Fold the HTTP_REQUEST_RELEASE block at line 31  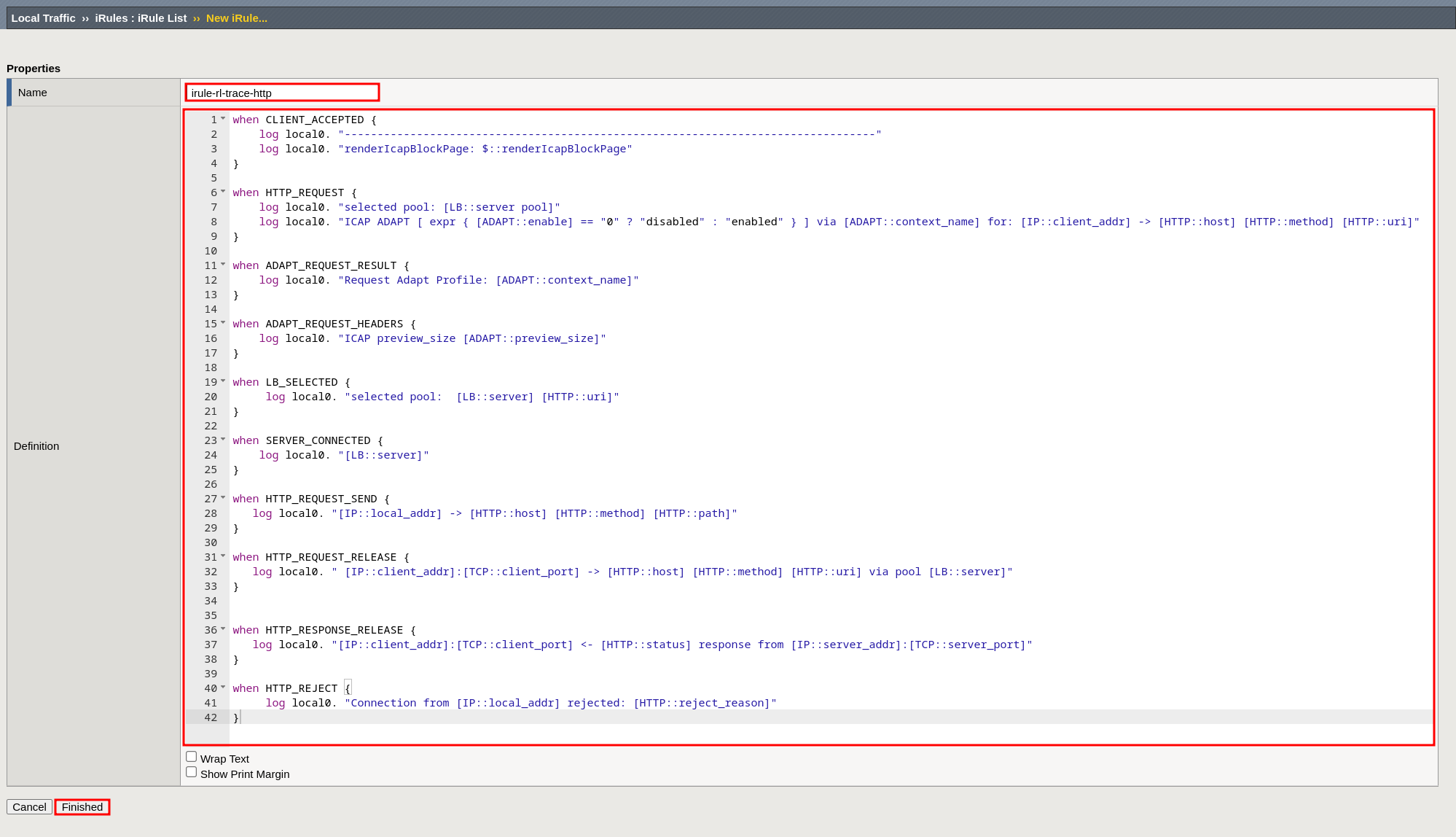tap(223, 556)
